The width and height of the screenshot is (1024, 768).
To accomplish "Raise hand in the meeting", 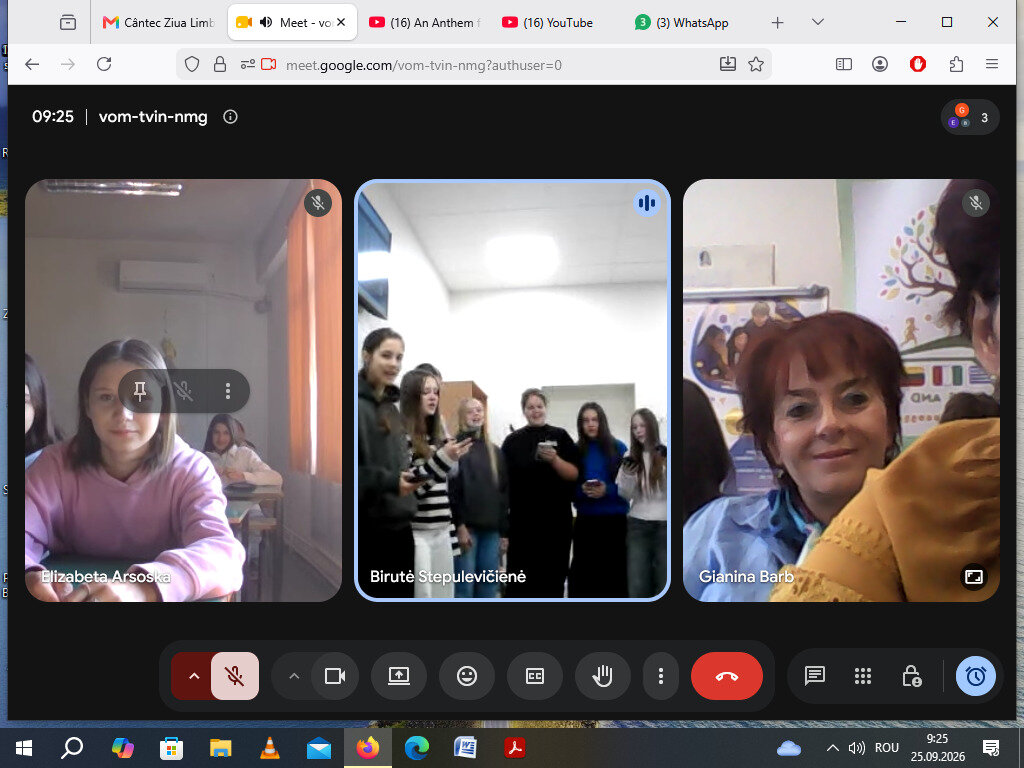I will click(602, 676).
